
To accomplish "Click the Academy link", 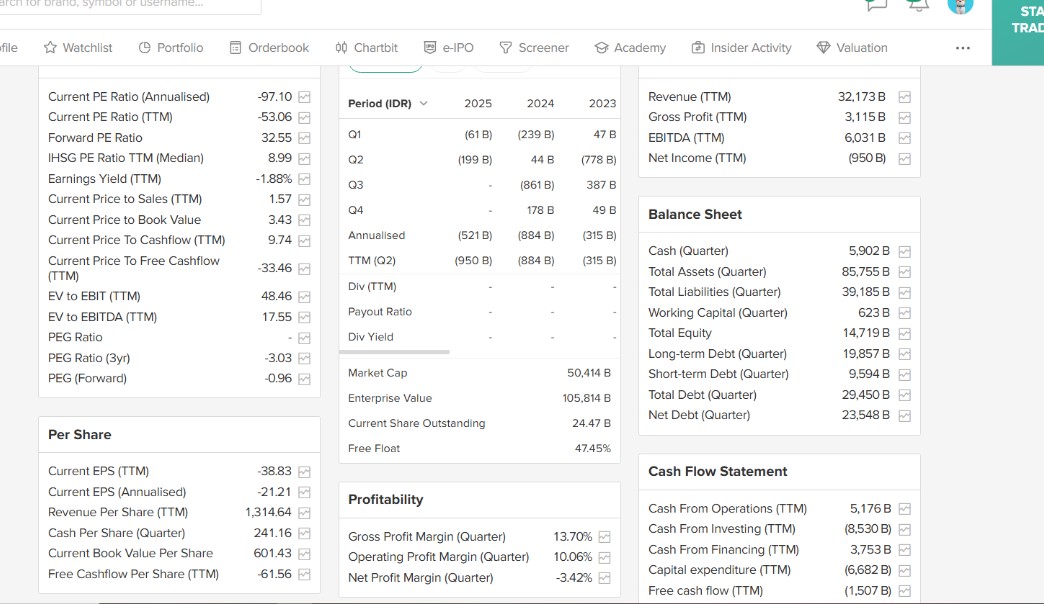I will (630, 48).
